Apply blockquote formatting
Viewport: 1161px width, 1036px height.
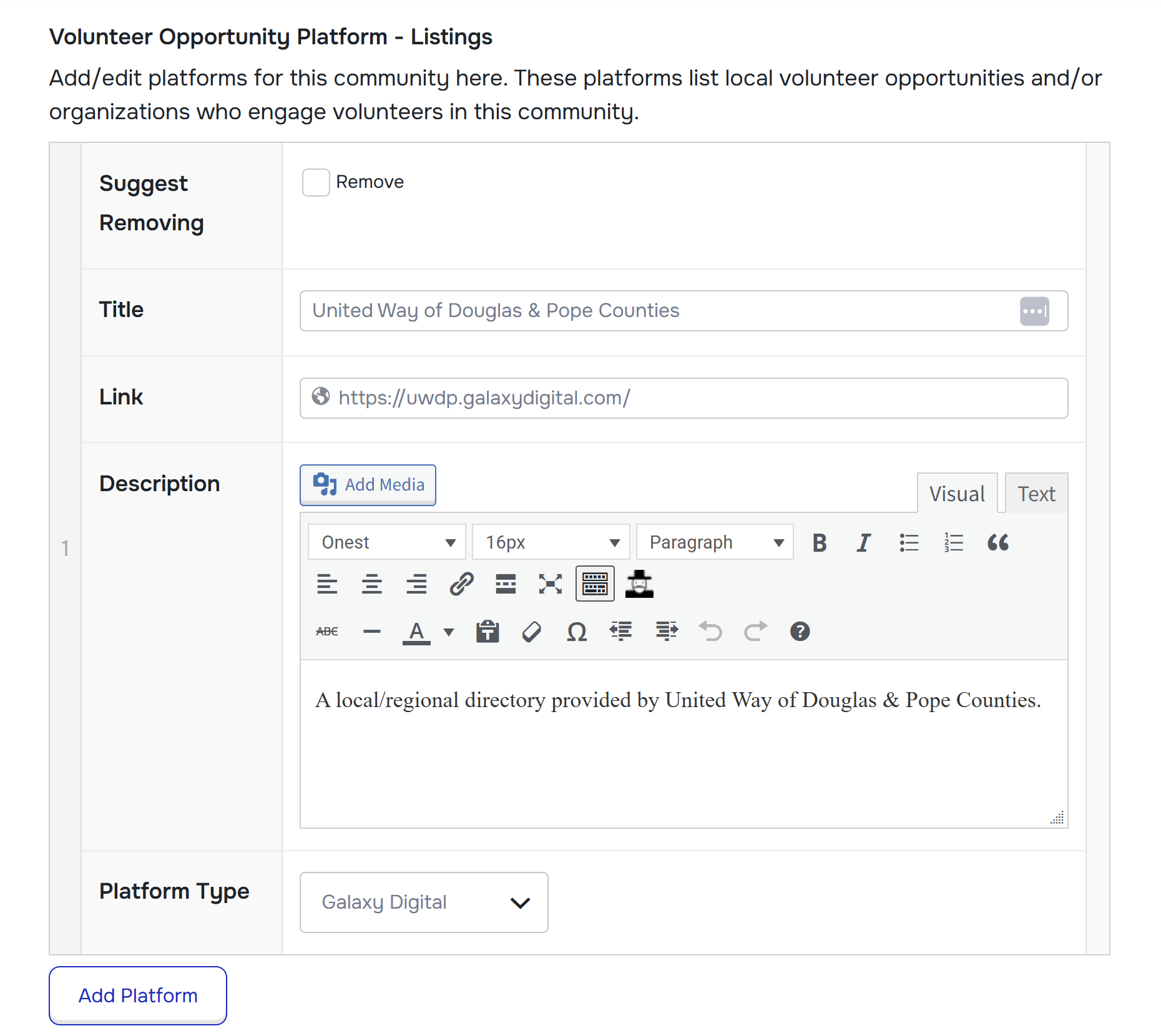tap(997, 543)
